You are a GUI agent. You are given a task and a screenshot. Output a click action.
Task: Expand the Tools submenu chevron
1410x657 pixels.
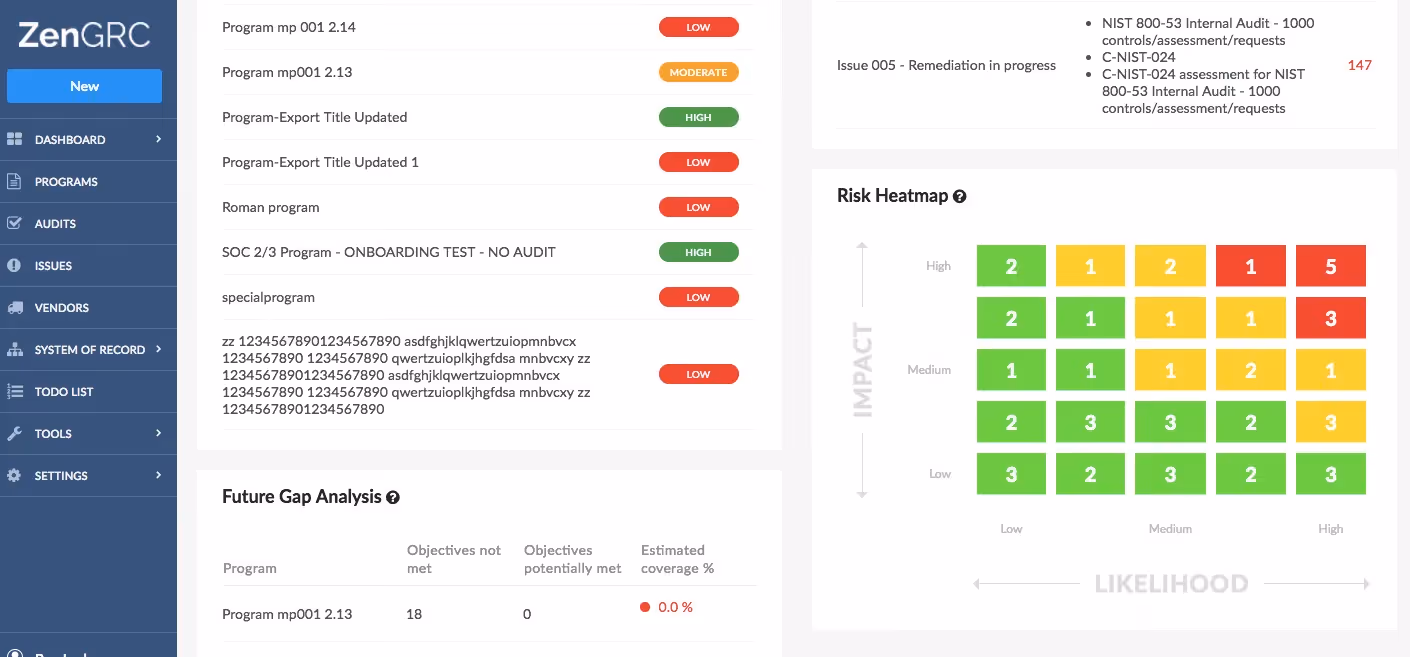pos(158,433)
